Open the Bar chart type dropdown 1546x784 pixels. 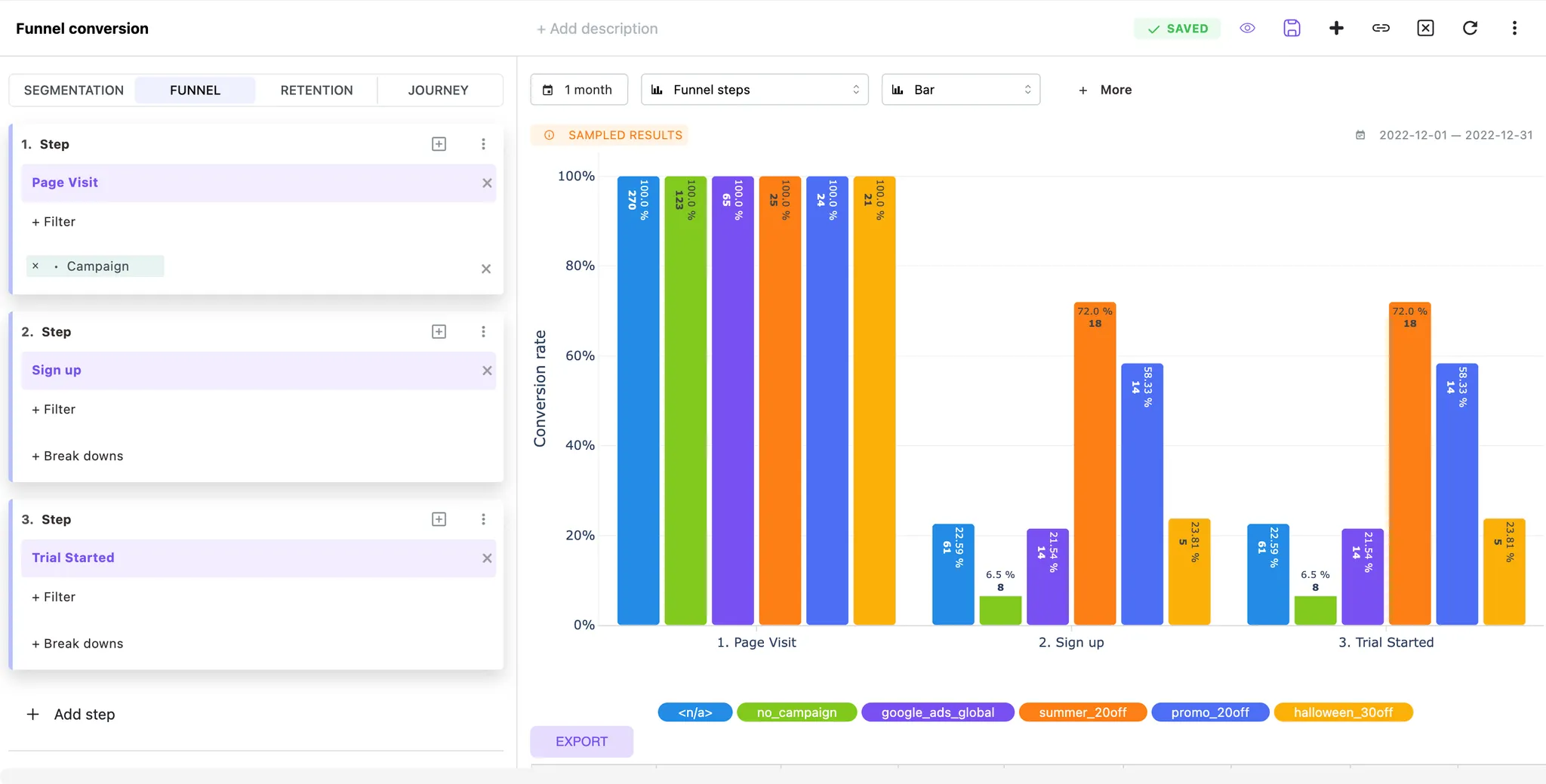960,90
